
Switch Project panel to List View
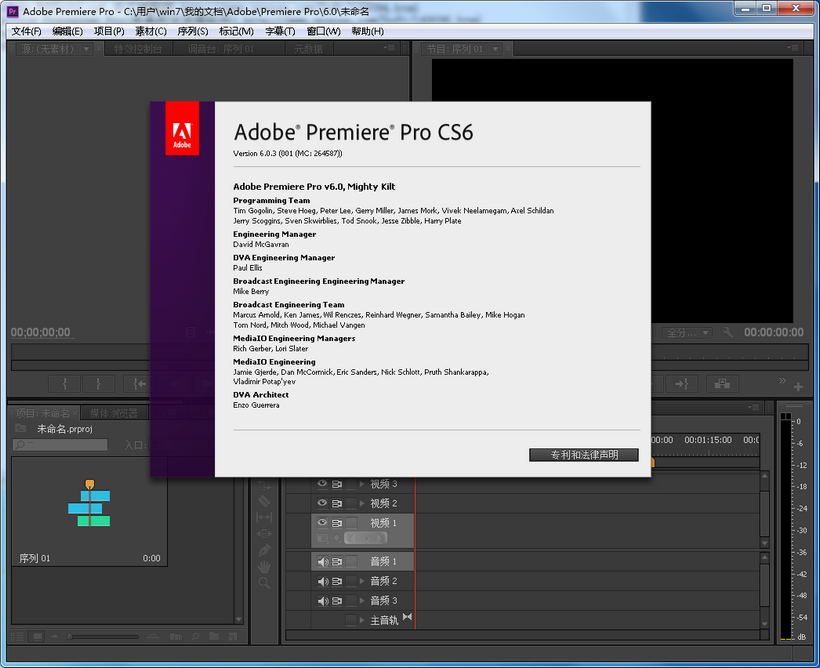18,636
